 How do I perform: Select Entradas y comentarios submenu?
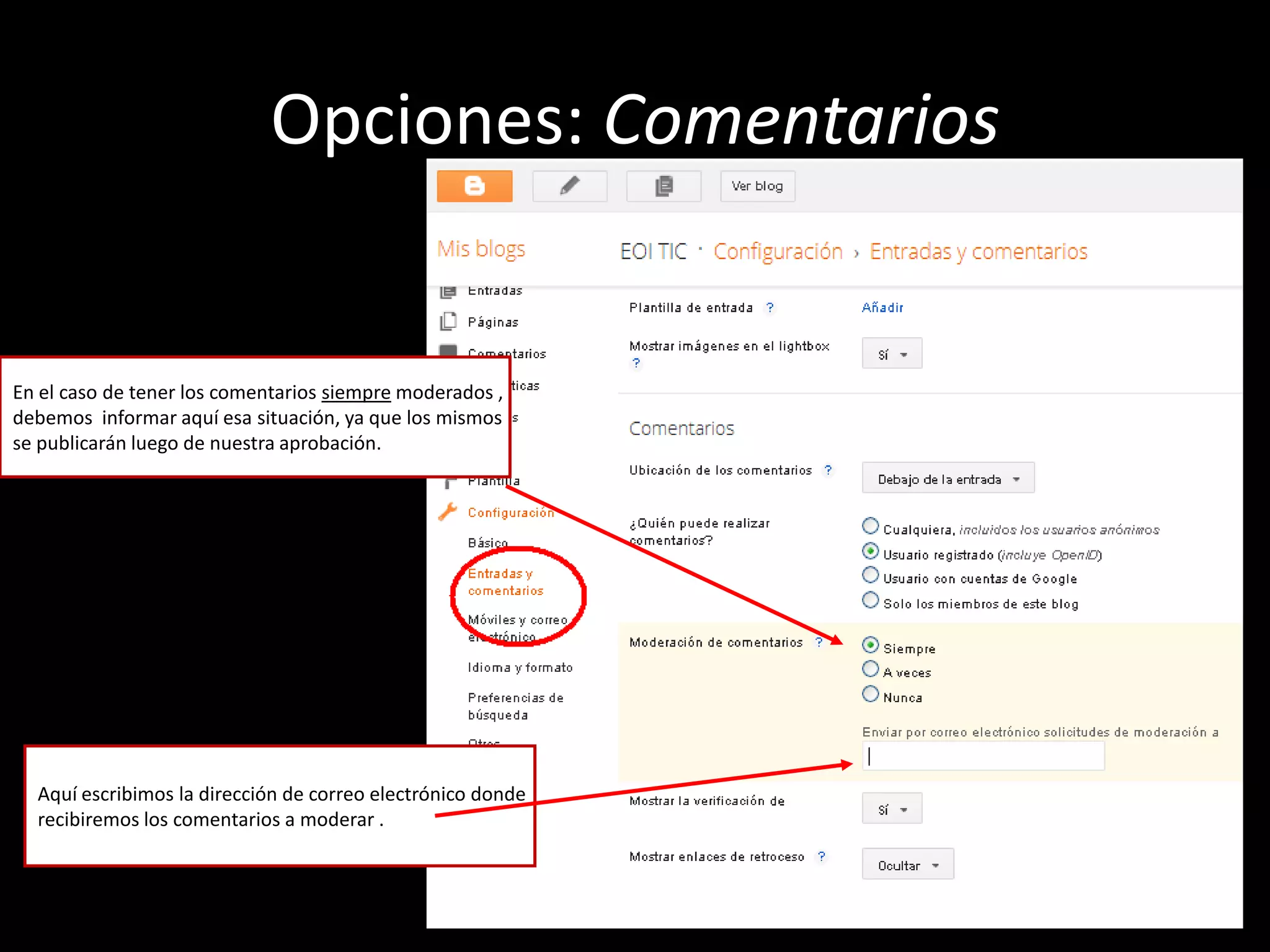click(505, 582)
